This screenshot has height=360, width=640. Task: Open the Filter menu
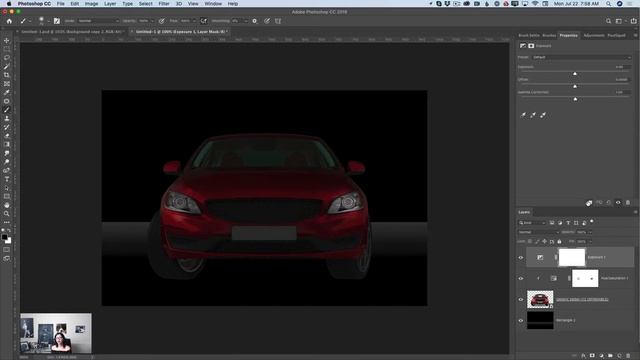click(x=164, y=4)
